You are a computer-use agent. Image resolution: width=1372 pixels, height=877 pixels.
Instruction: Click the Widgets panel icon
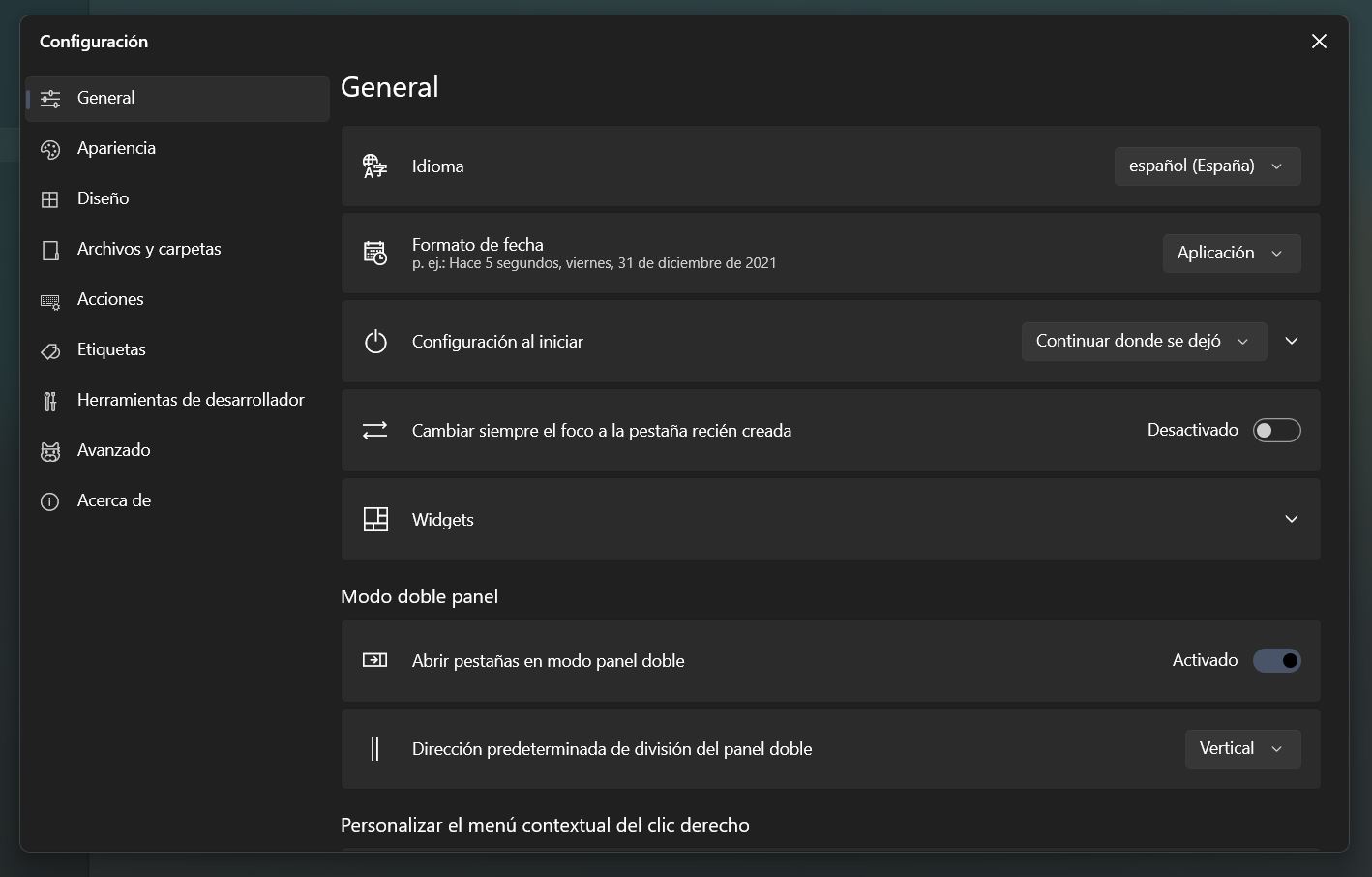374,519
